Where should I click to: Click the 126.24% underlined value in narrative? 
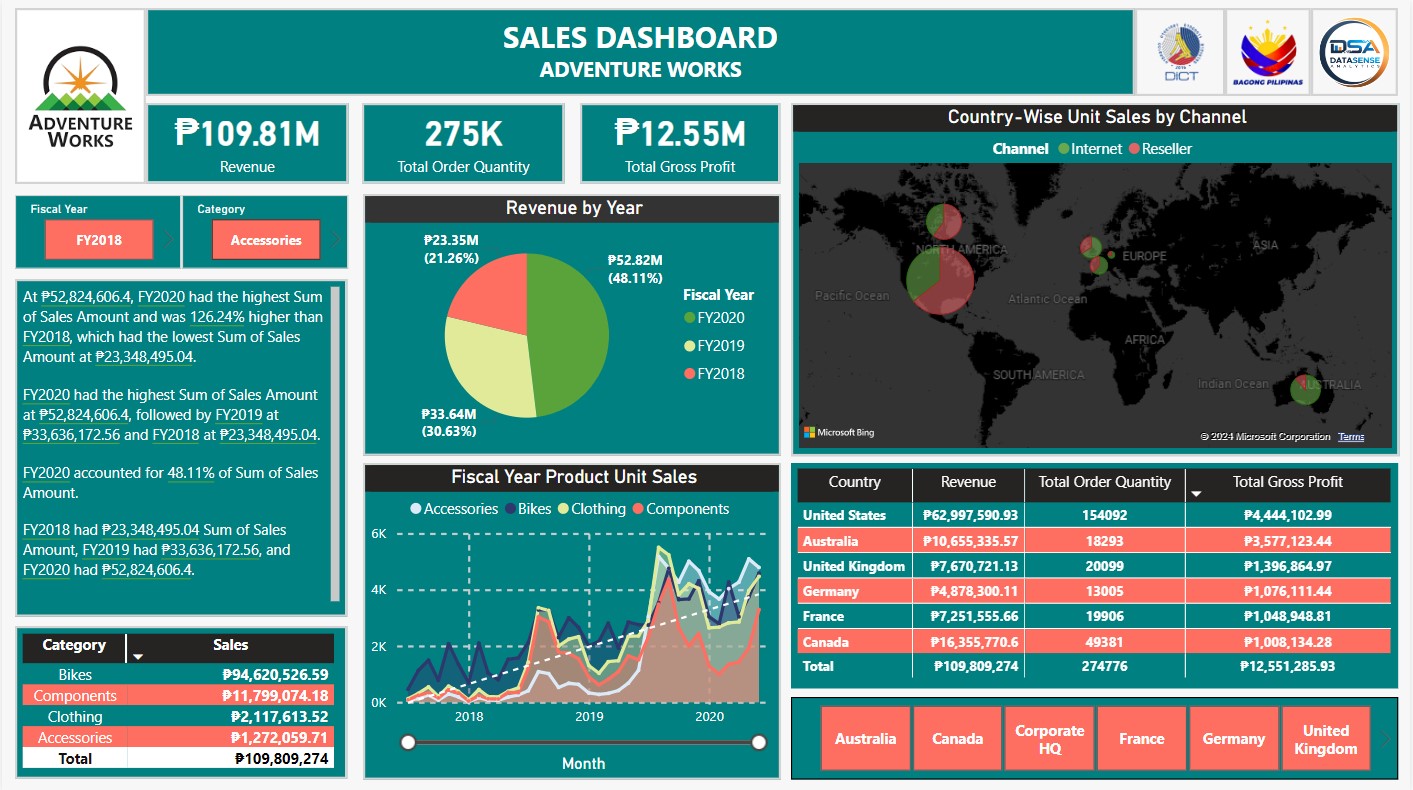point(218,317)
